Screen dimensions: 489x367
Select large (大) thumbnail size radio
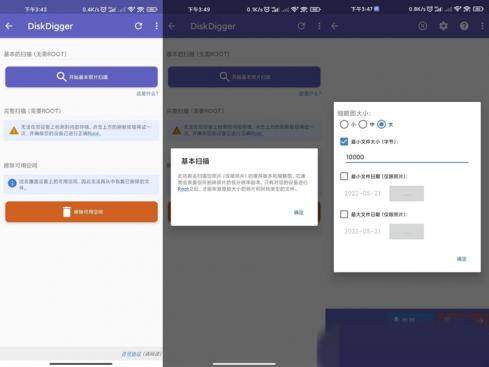381,124
